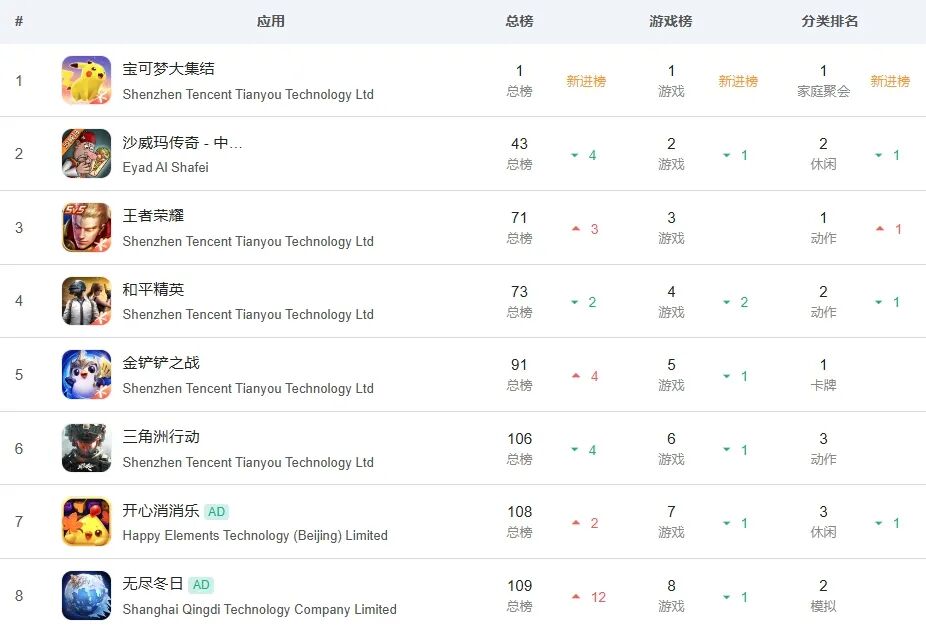This screenshot has height=631, width=926.
Task: Click the 新进榜 label in 总榜 column
Action: pyautogui.click(x=586, y=81)
